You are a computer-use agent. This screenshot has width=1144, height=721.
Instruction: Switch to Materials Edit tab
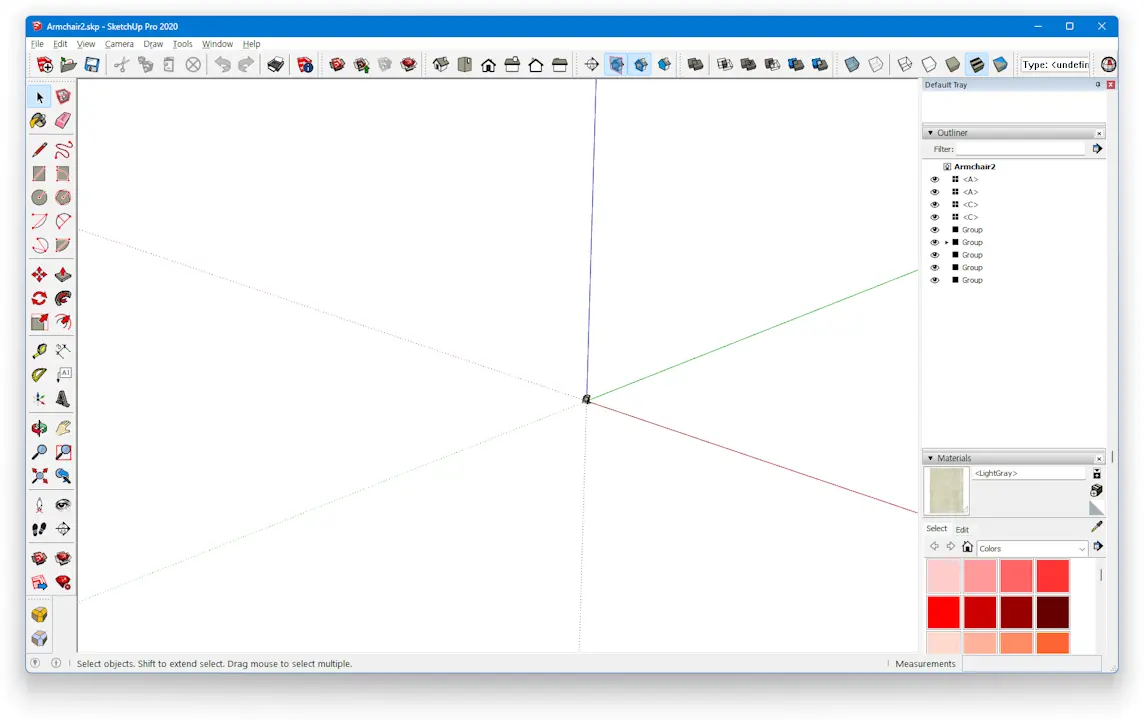pyautogui.click(x=962, y=530)
